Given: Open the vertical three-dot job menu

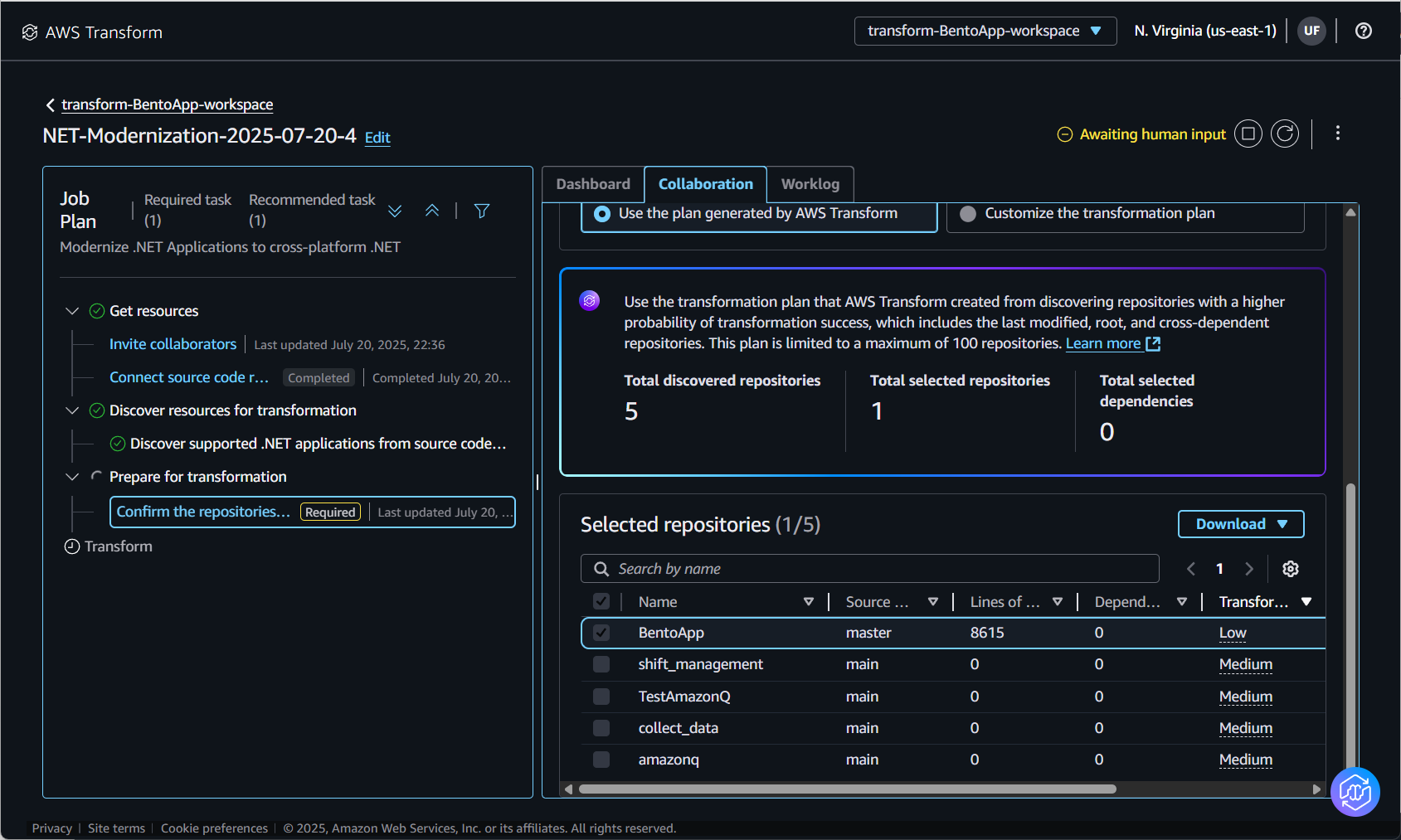Looking at the screenshot, I should [1338, 133].
